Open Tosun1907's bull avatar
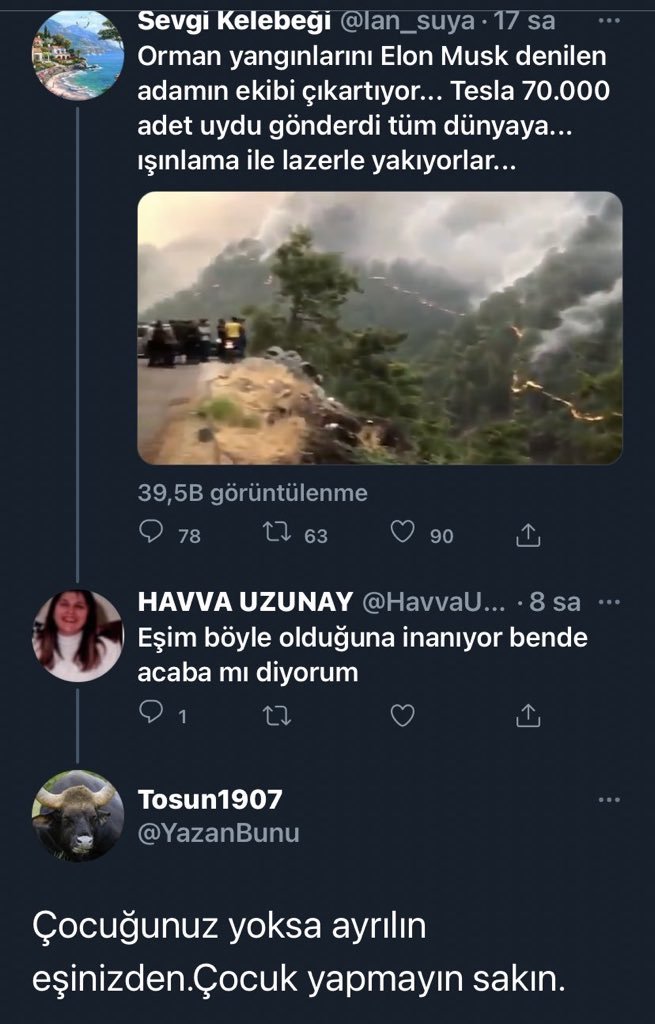This screenshot has width=655, height=1024. (78, 816)
